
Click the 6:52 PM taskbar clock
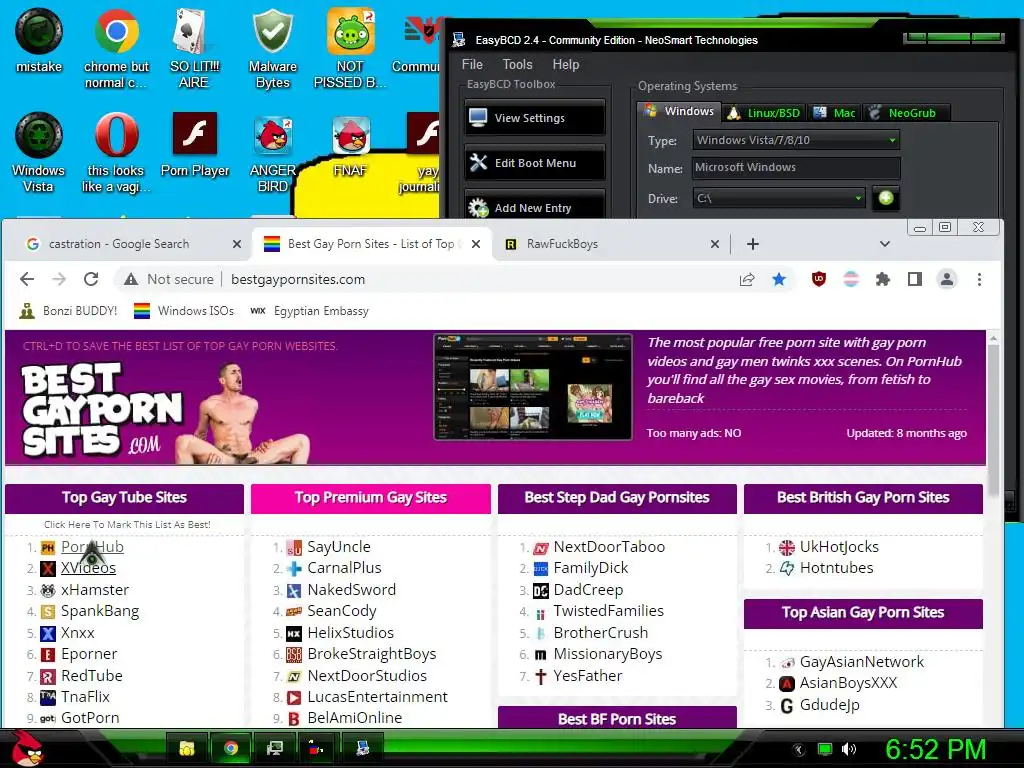tap(935, 749)
